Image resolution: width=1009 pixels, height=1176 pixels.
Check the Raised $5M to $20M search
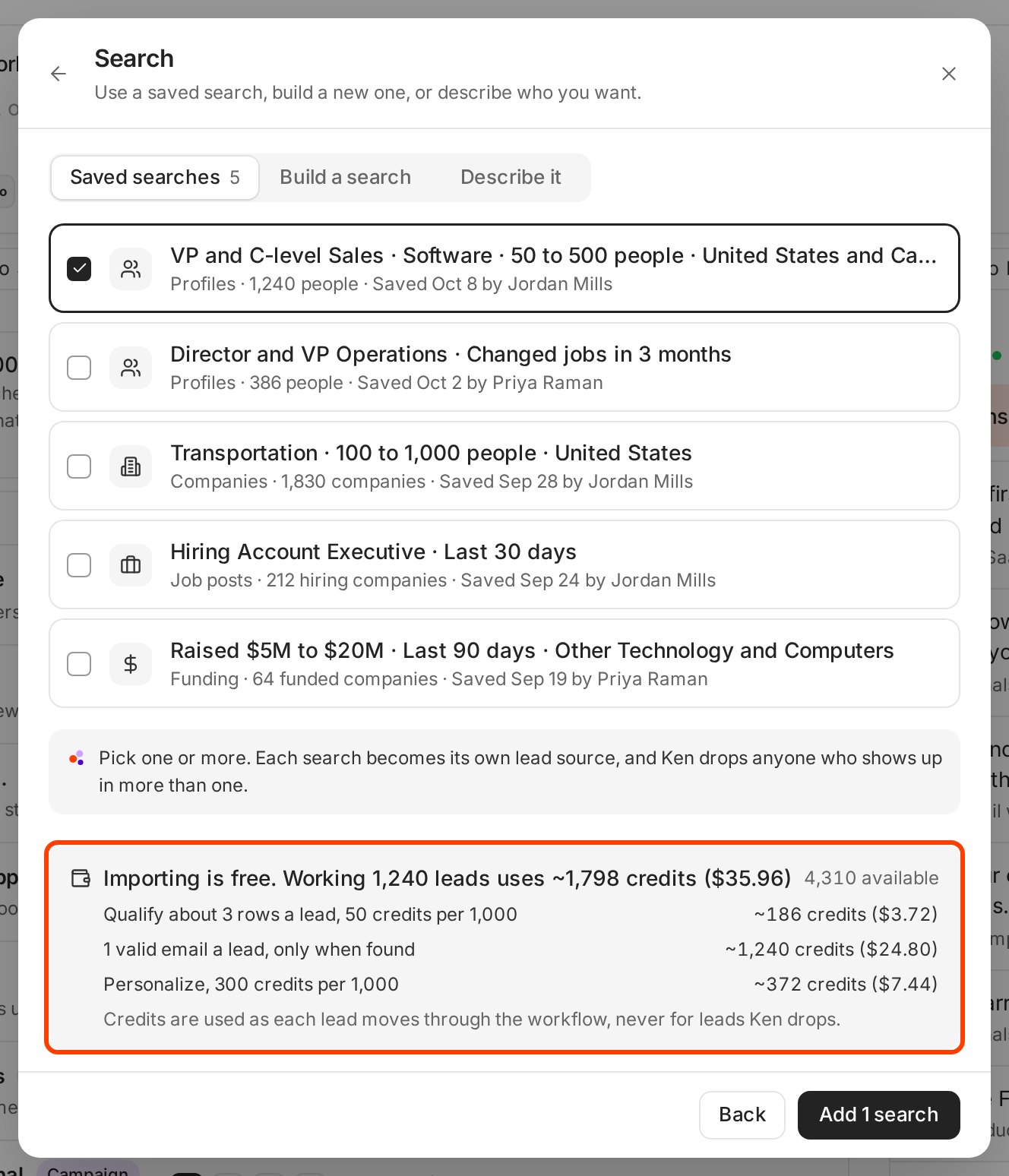(79, 664)
